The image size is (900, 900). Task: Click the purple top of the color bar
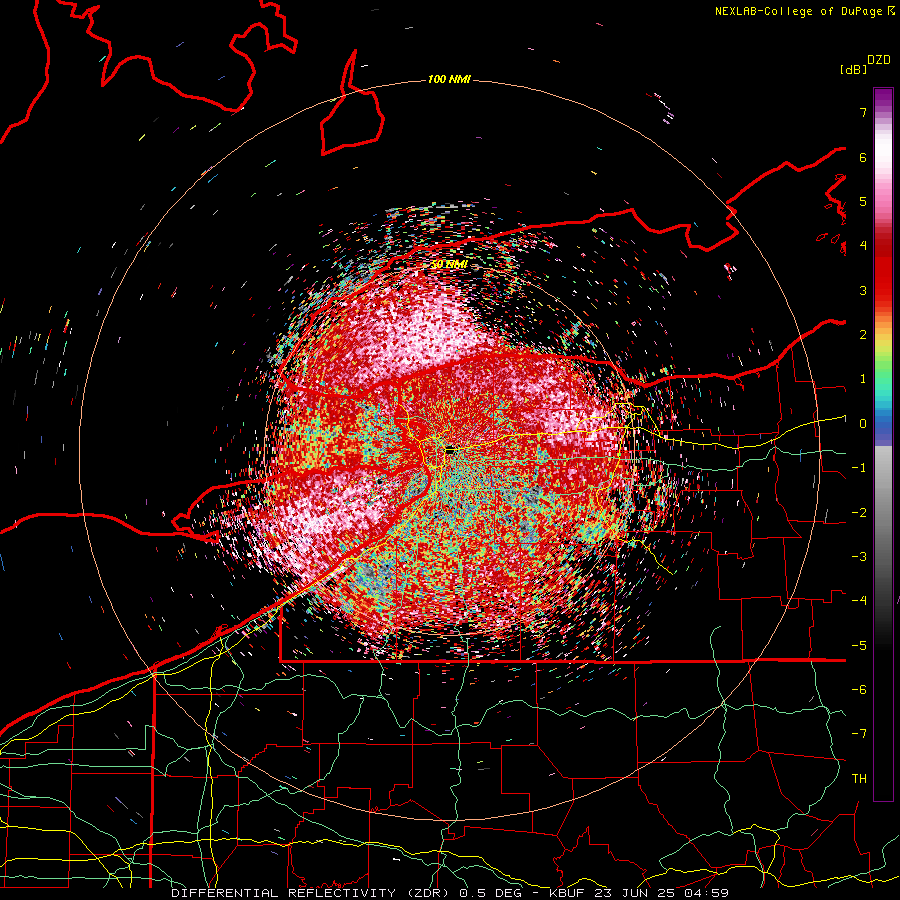coord(883,98)
